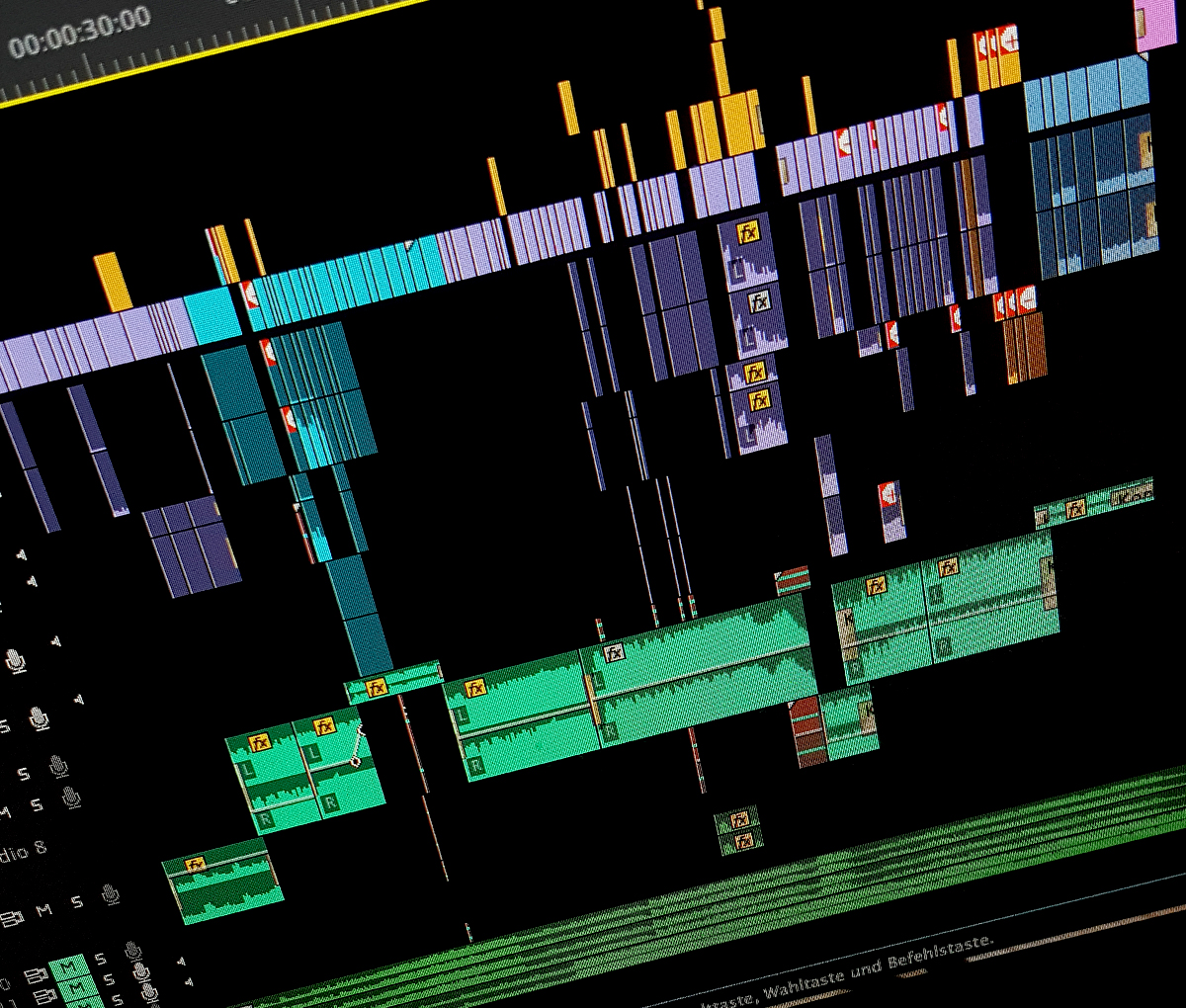The width and height of the screenshot is (1186, 1008).
Task: Select the fx badge on the topmost purple audio clip
Action: 749,232
